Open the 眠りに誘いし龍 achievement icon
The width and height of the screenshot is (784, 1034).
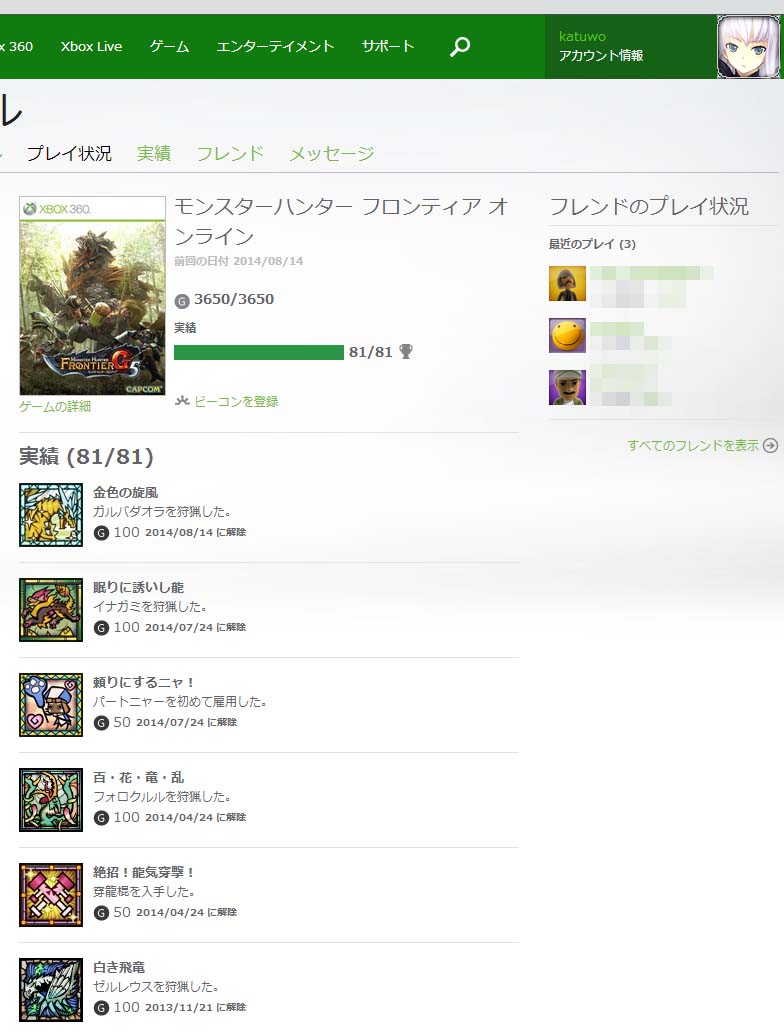pyautogui.click(x=51, y=610)
